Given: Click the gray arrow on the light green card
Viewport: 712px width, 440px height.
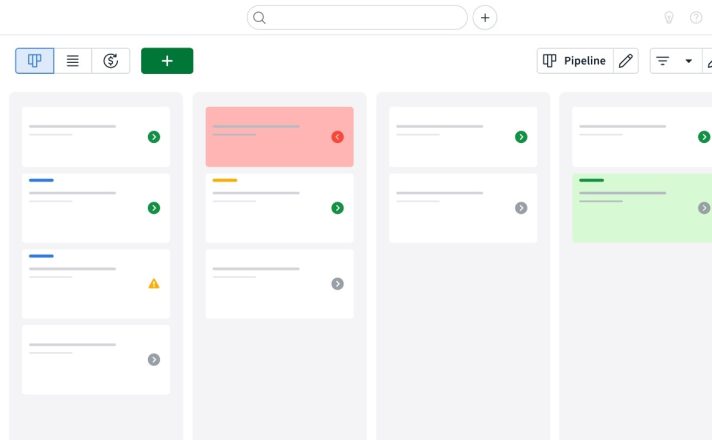Looking at the screenshot, I should 704,208.
